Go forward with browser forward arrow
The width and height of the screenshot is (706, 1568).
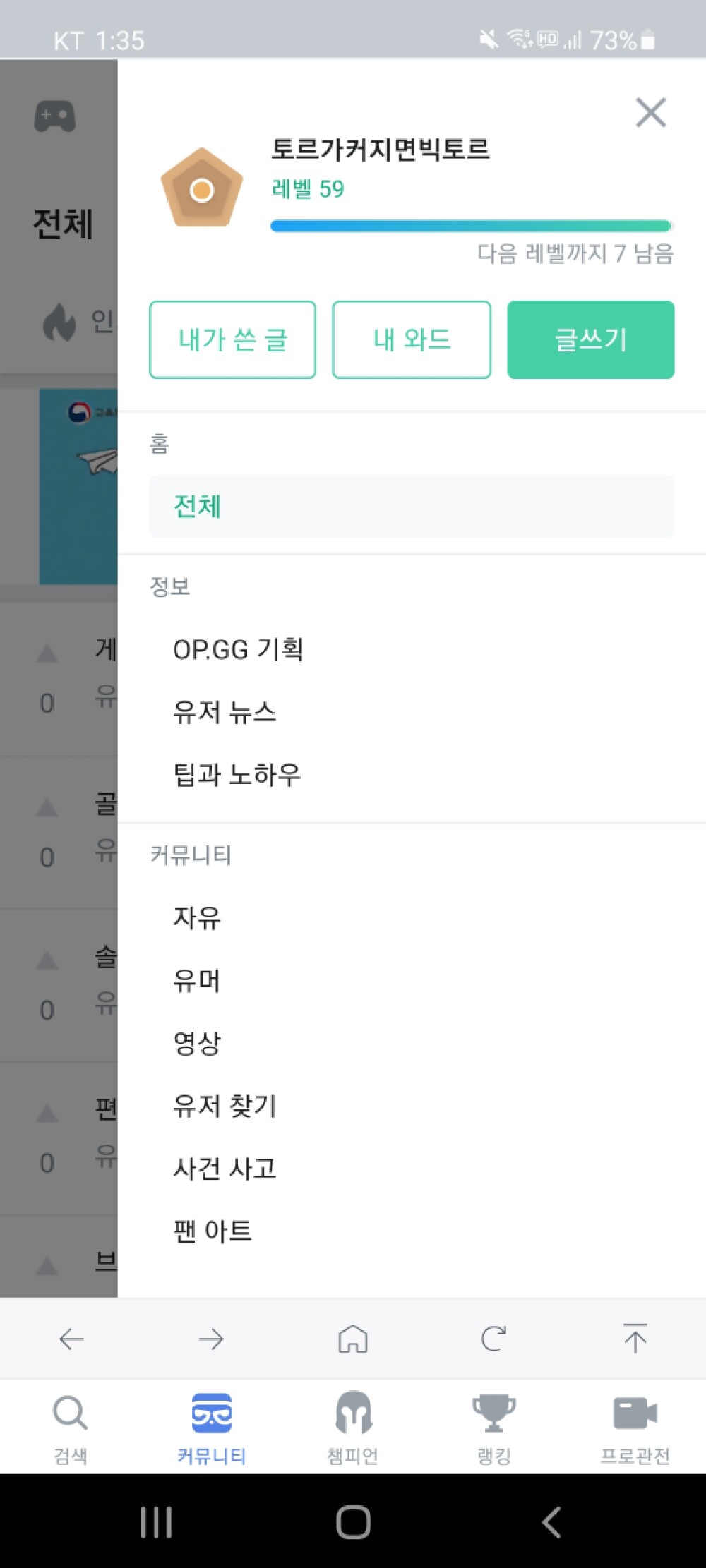tap(211, 1339)
